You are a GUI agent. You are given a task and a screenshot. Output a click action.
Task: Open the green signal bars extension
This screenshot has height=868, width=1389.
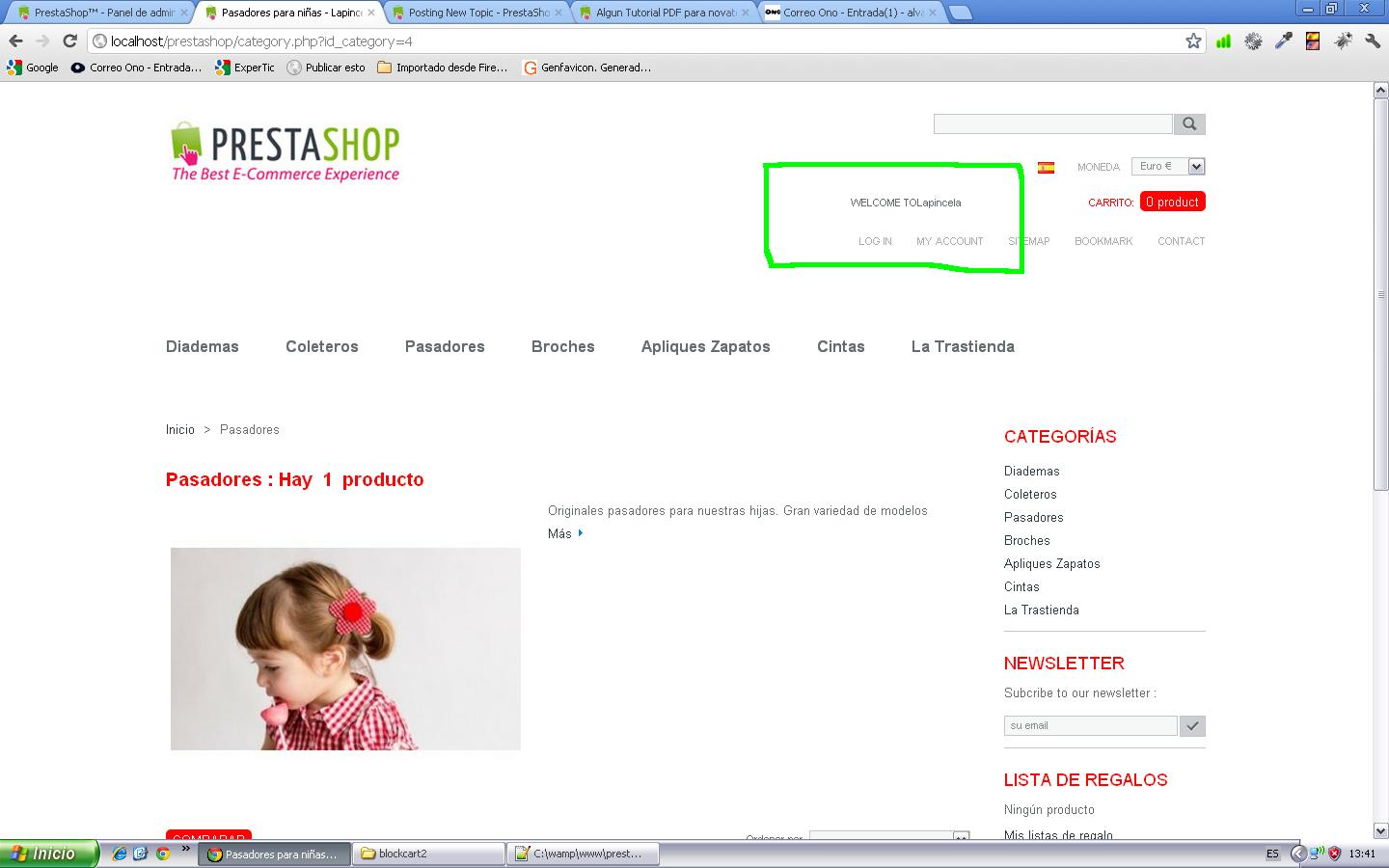coord(1223,41)
